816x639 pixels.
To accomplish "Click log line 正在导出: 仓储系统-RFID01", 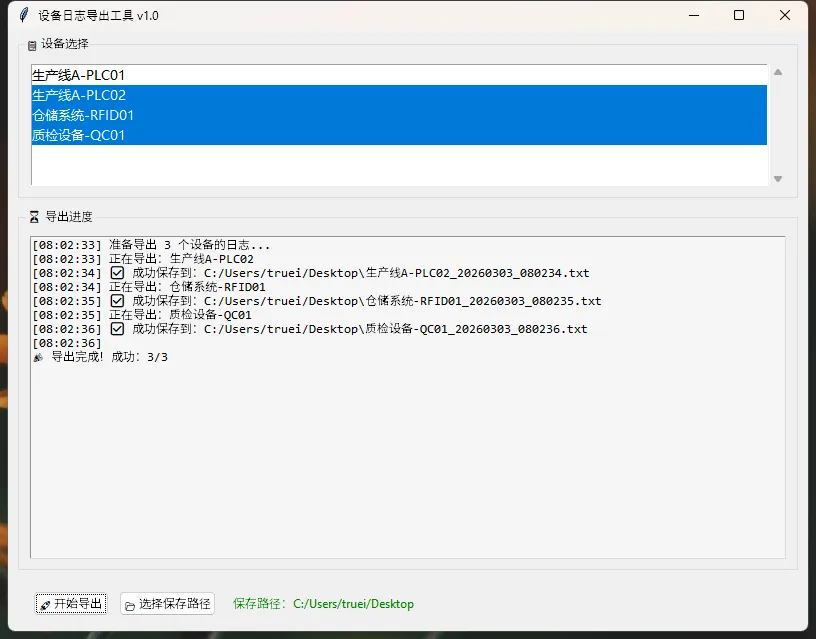I will [x=149, y=287].
